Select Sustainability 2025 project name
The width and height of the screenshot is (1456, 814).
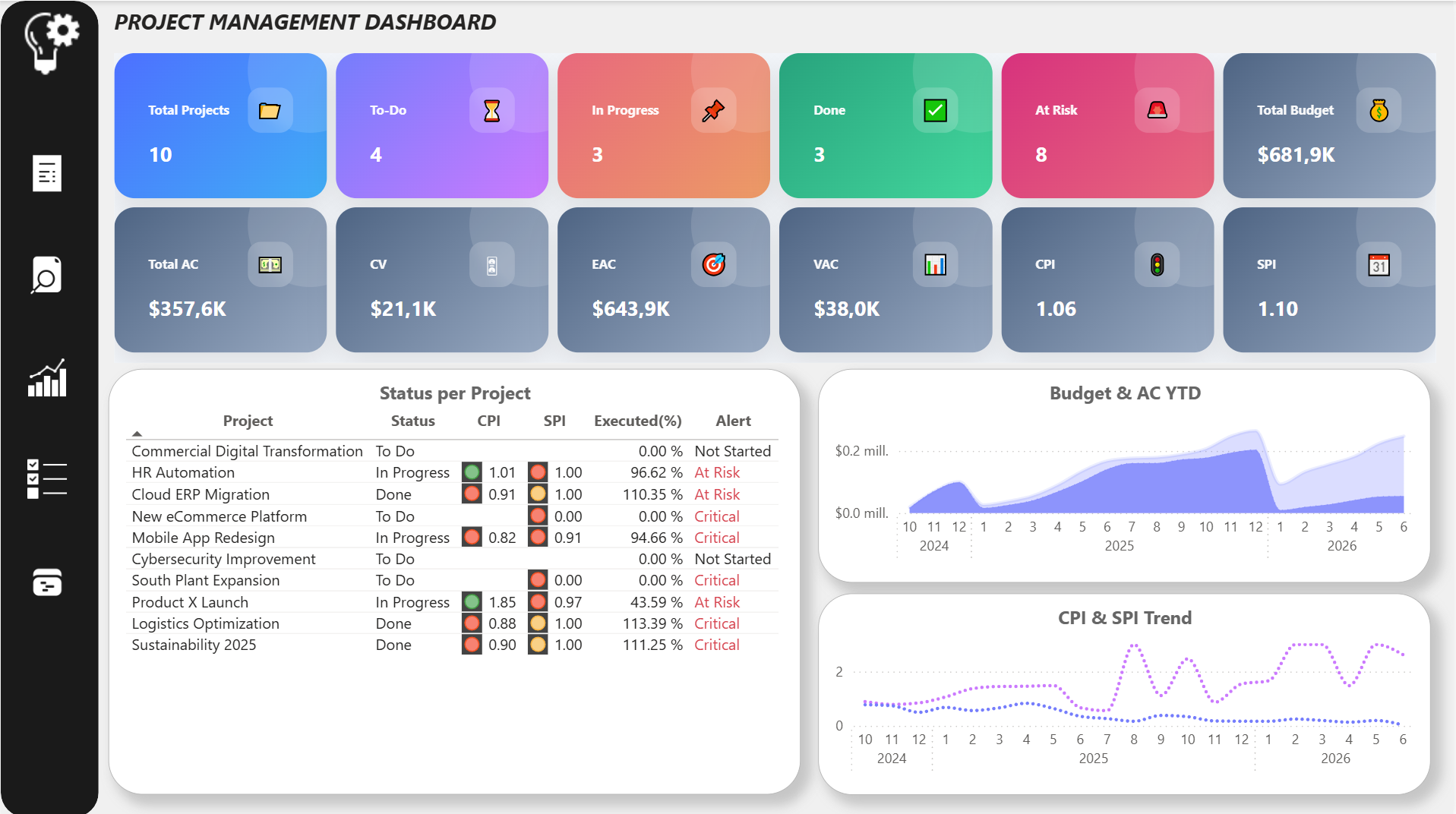pos(194,645)
